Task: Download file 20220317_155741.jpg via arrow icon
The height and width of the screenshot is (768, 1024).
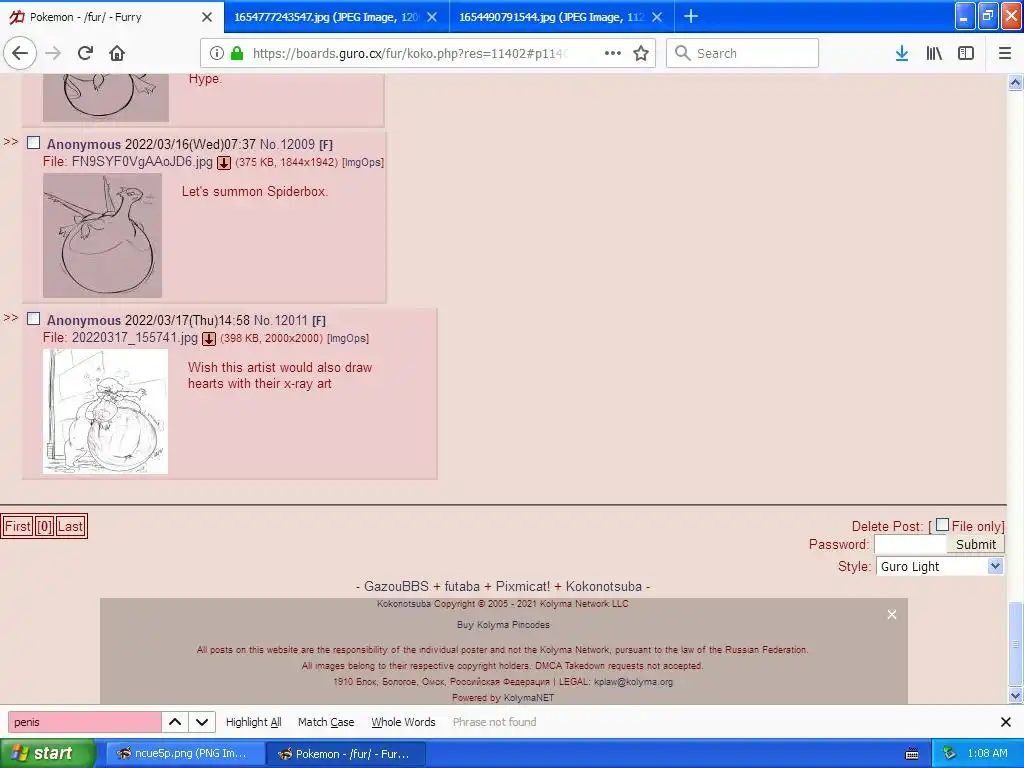Action: click(x=209, y=338)
